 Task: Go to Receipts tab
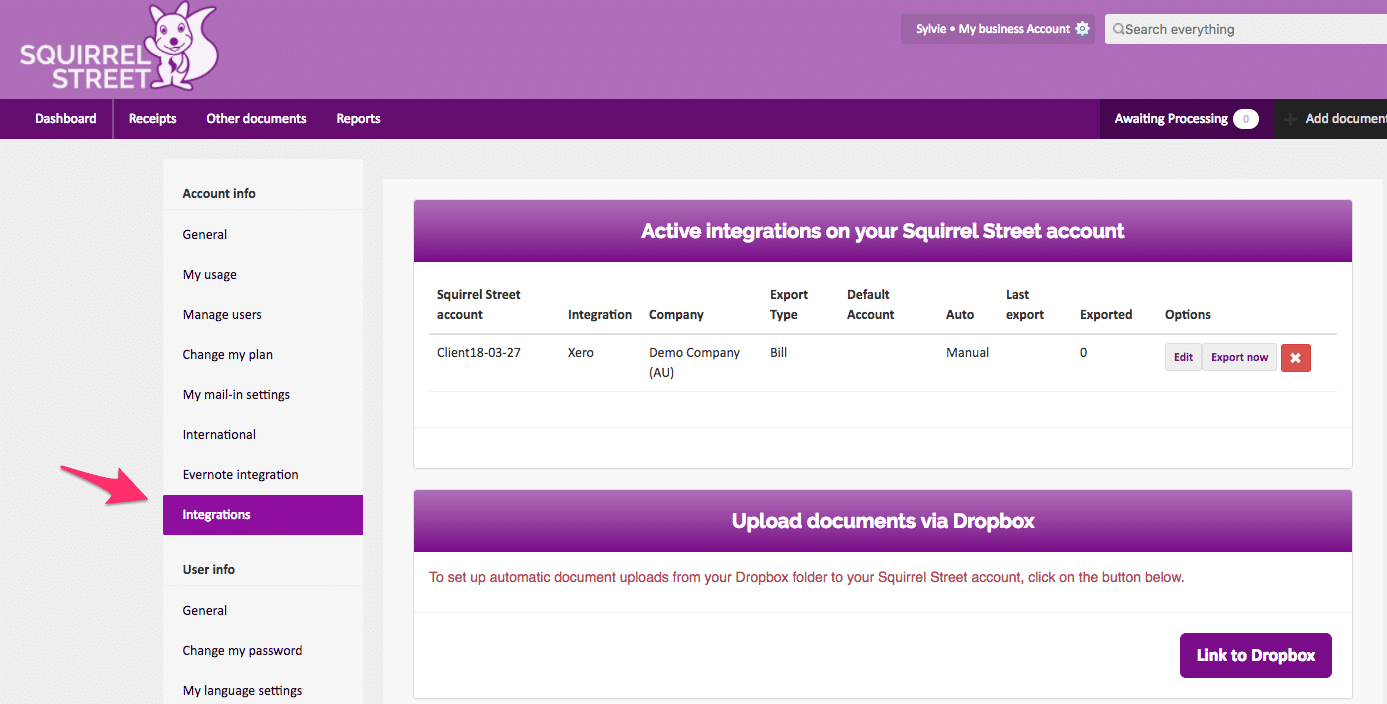coord(152,118)
